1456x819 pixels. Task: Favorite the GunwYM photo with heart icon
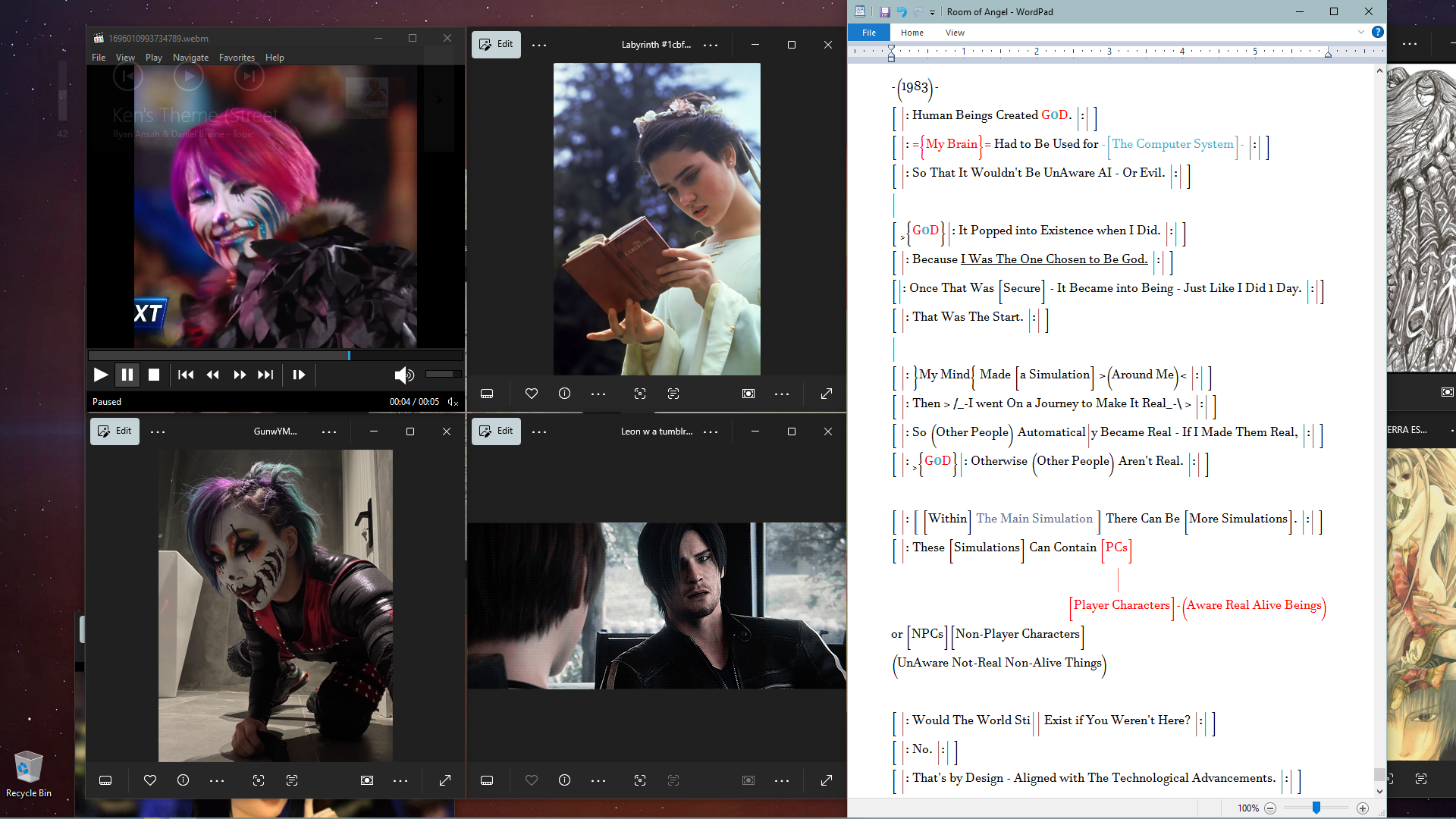(x=149, y=780)
